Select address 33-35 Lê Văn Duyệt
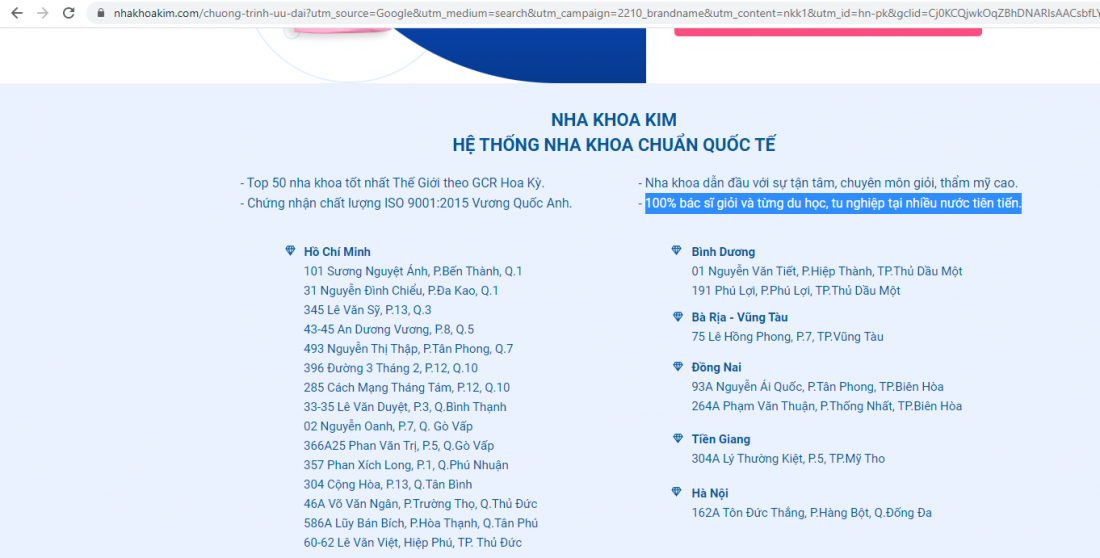 (x=405, y=407)
